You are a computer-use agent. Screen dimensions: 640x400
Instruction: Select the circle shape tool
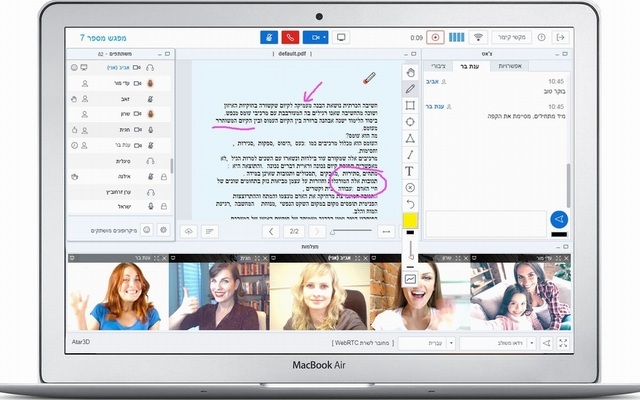pyautogui.click(x=410, y=122)
